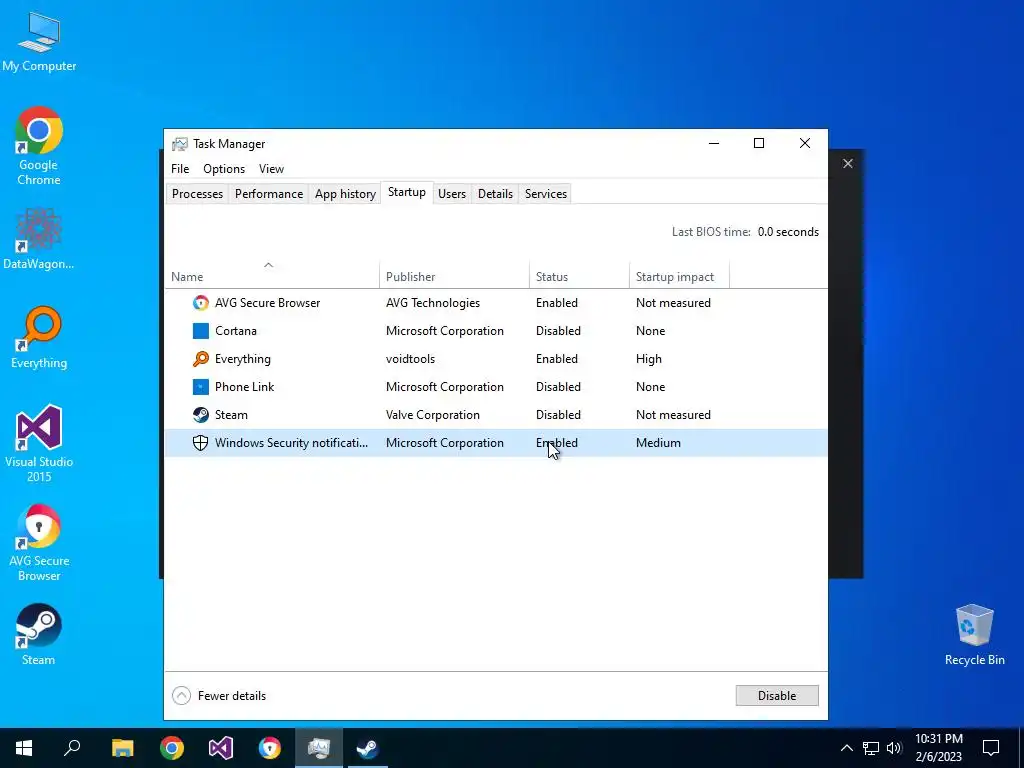
Task: Click the Windows Security shield icon
Action: [200, 443]
